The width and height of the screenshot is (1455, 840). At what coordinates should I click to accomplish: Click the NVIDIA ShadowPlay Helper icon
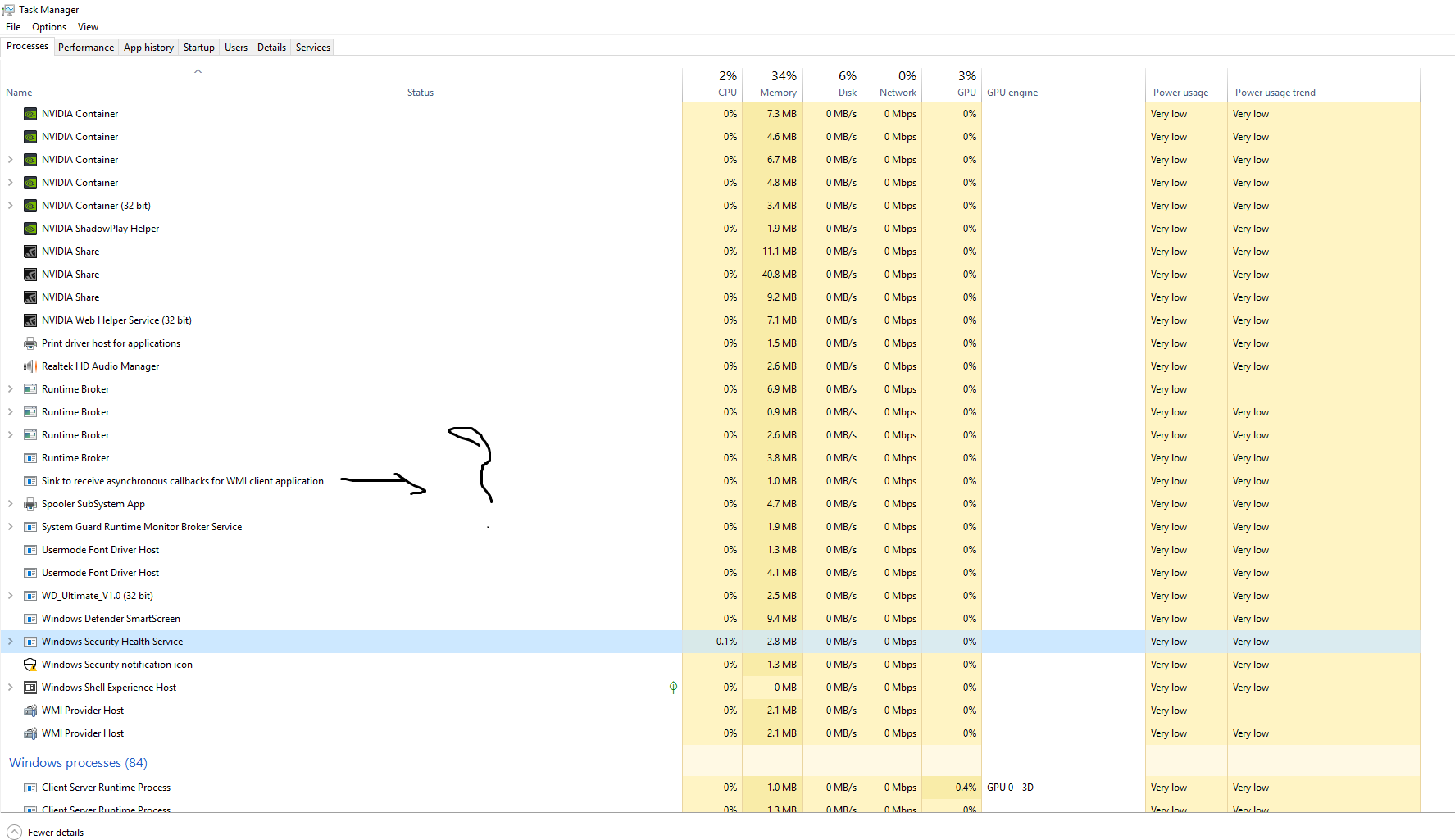pos(30,229)
